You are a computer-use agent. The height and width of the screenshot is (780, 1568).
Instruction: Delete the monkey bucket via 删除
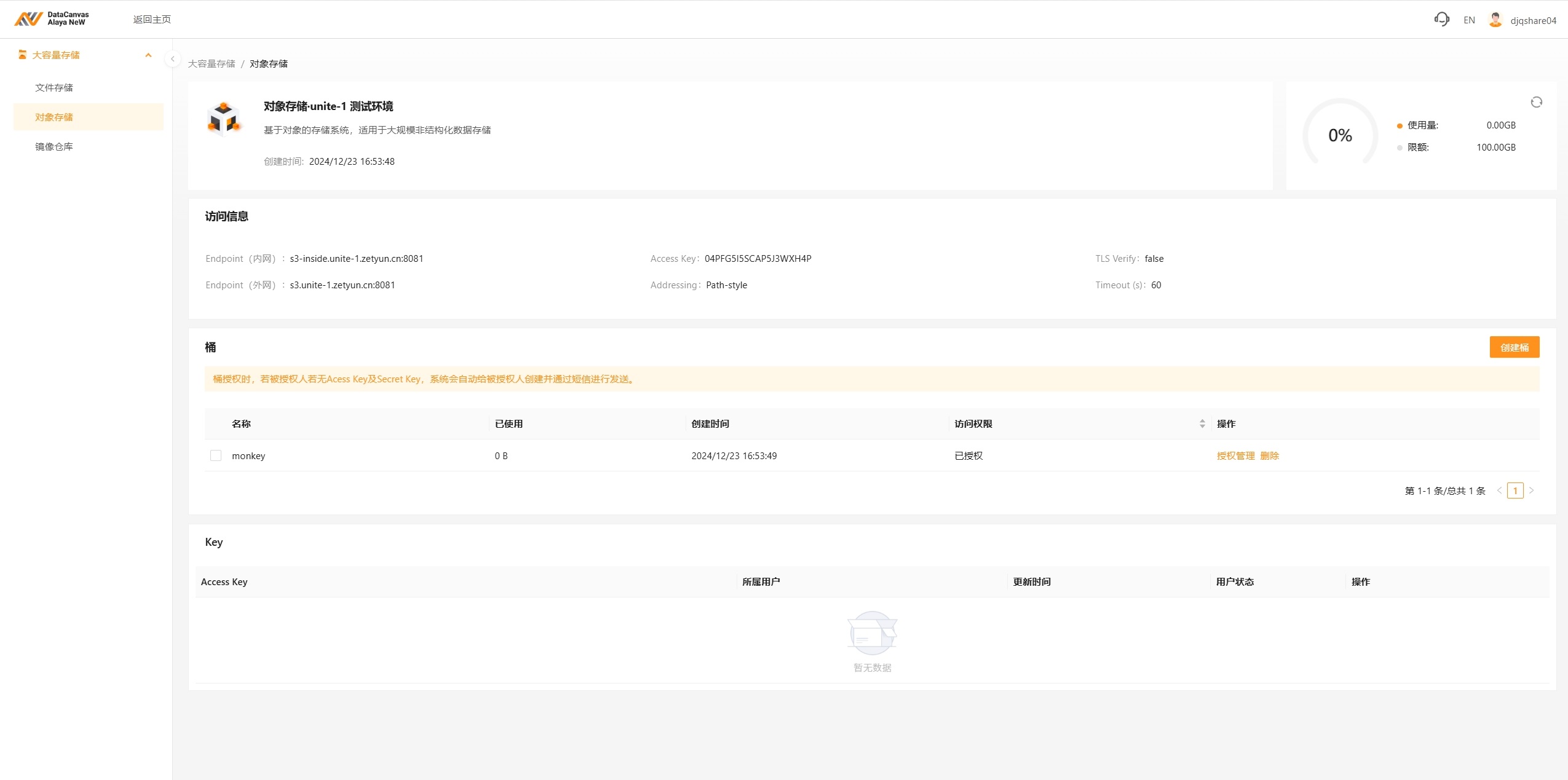1269,455
